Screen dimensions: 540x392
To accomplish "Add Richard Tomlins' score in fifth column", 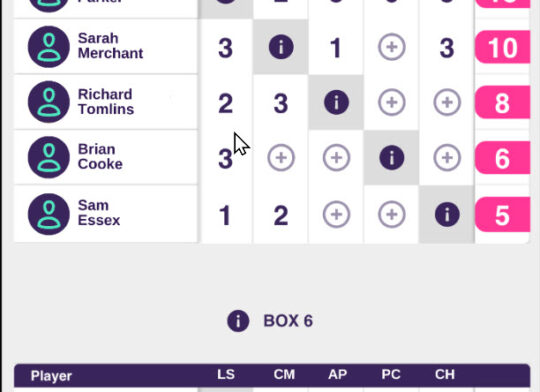I will (447, 102).
